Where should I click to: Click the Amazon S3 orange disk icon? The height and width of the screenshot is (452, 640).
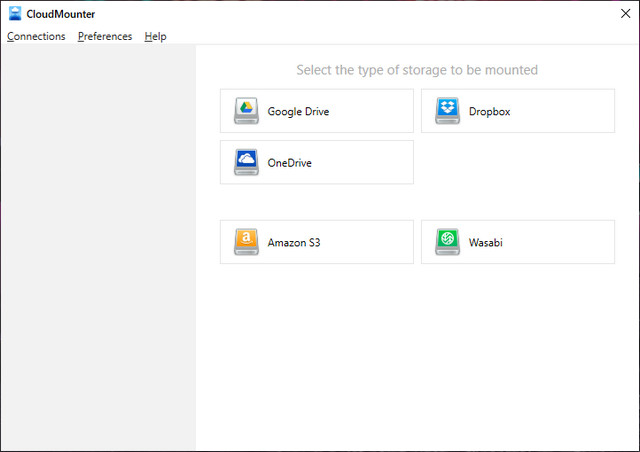[246, 242]
